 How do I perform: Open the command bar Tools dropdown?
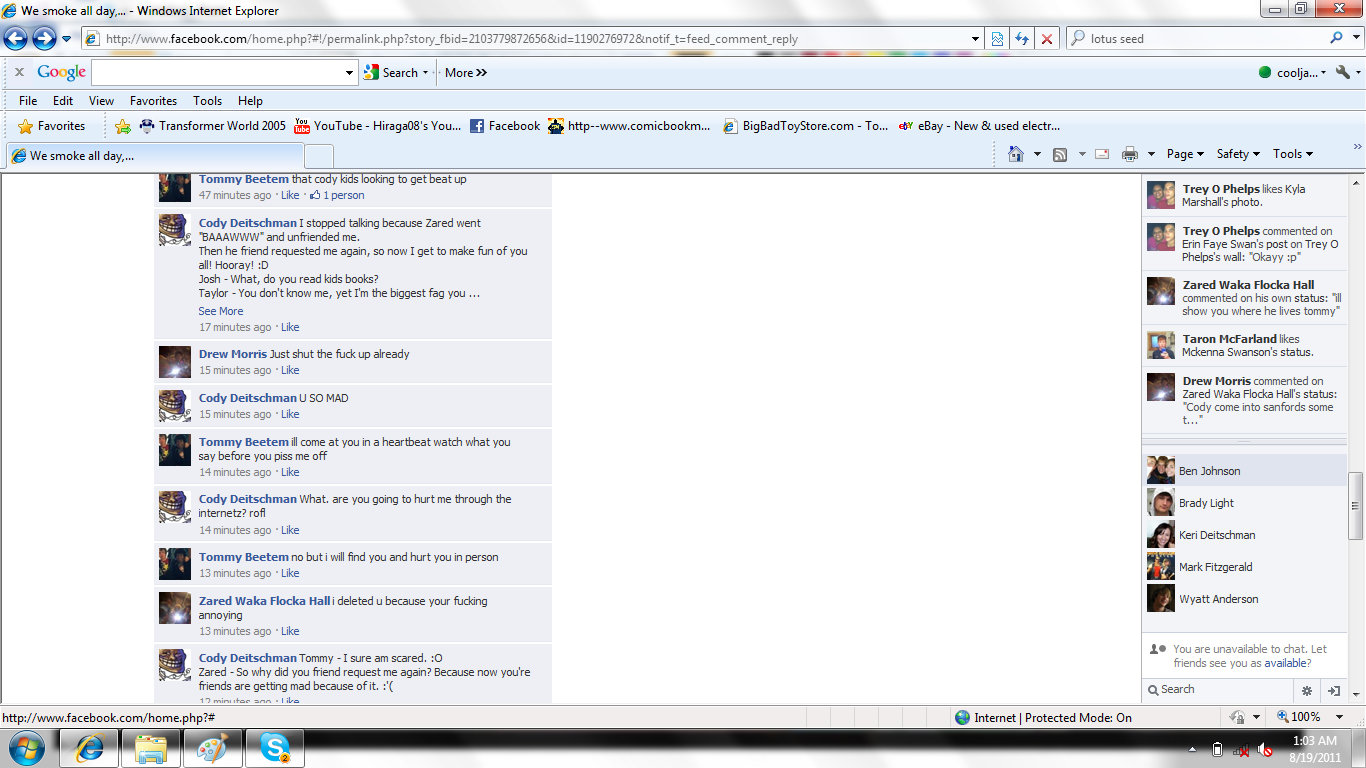click(1293, 154)
